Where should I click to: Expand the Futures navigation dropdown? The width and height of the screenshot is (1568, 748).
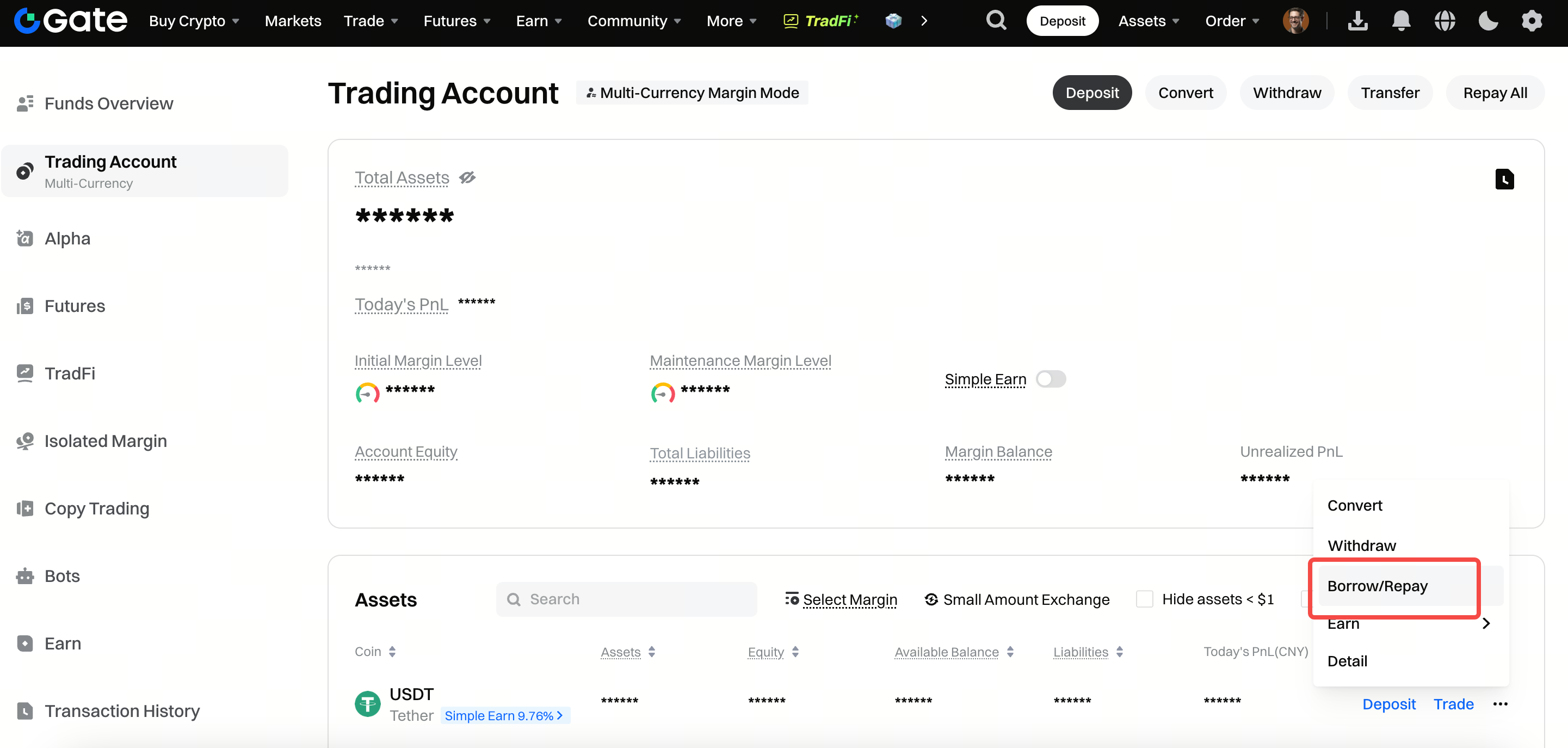(x=456, y=21)
